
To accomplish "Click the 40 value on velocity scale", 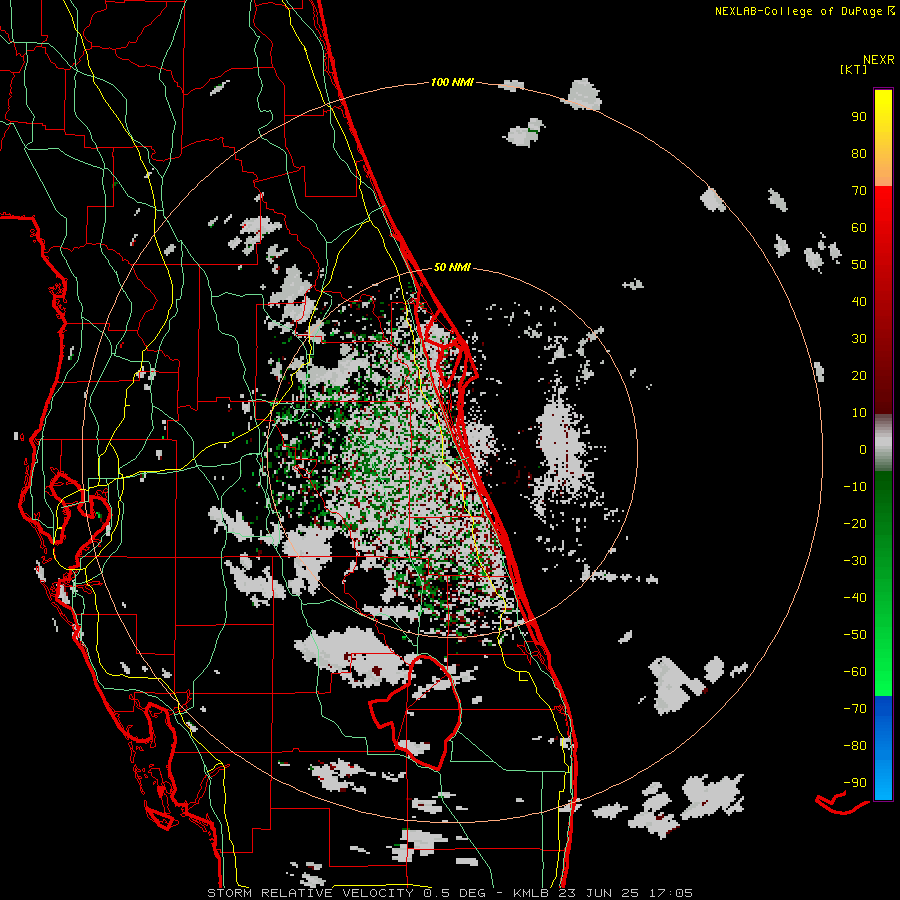I will pyautogui.click(x=859, y=302).
